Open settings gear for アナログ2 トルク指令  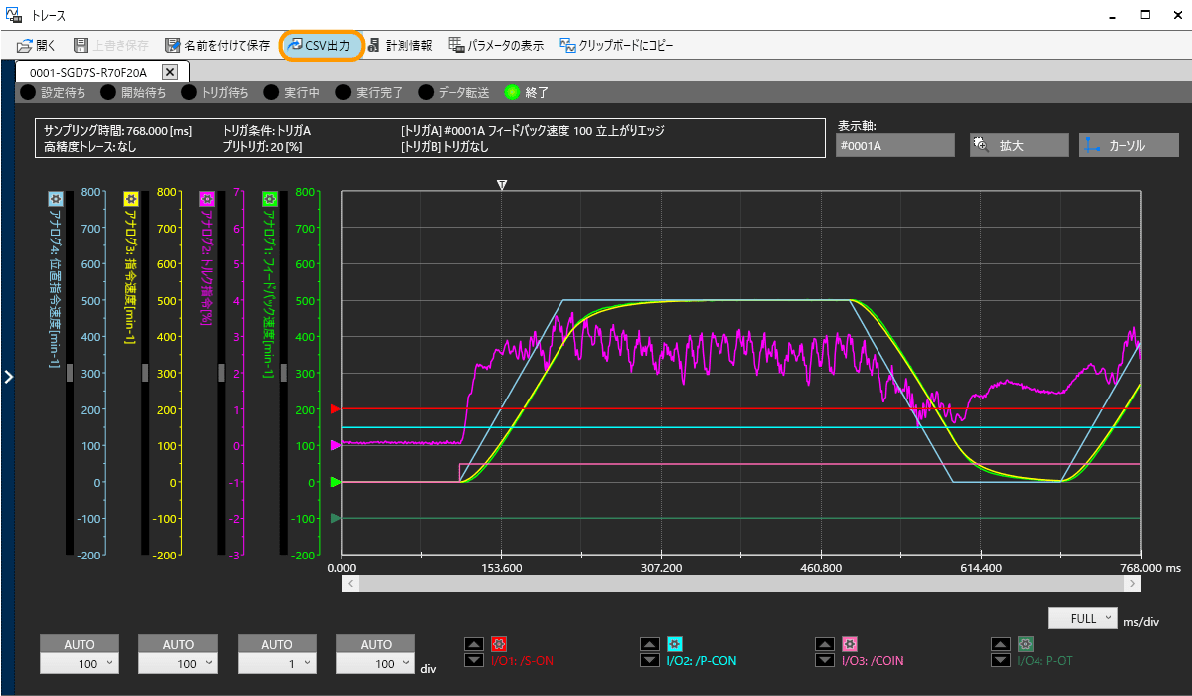click(x=207, y=199)
